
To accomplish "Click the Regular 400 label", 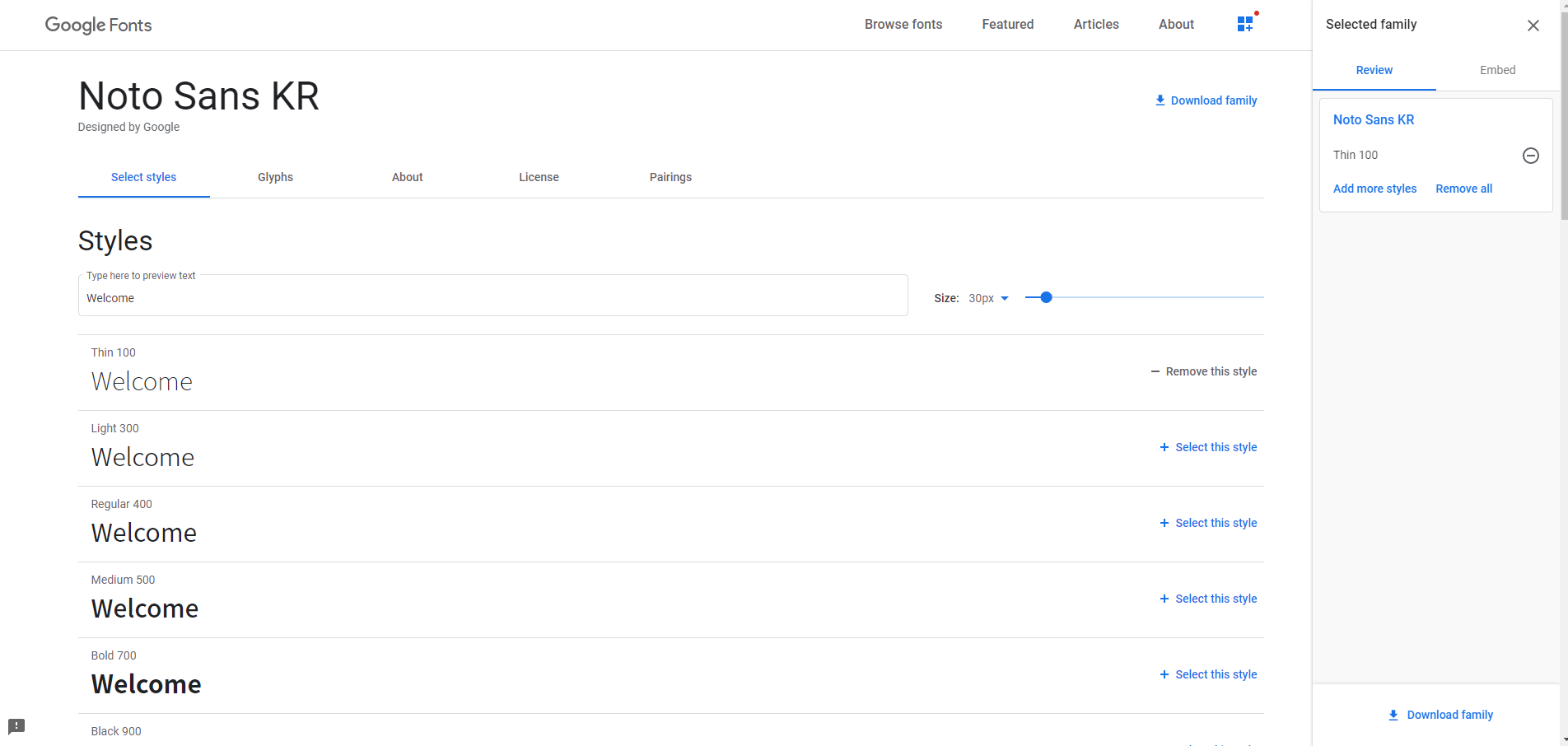I will [x=121, y=504].
